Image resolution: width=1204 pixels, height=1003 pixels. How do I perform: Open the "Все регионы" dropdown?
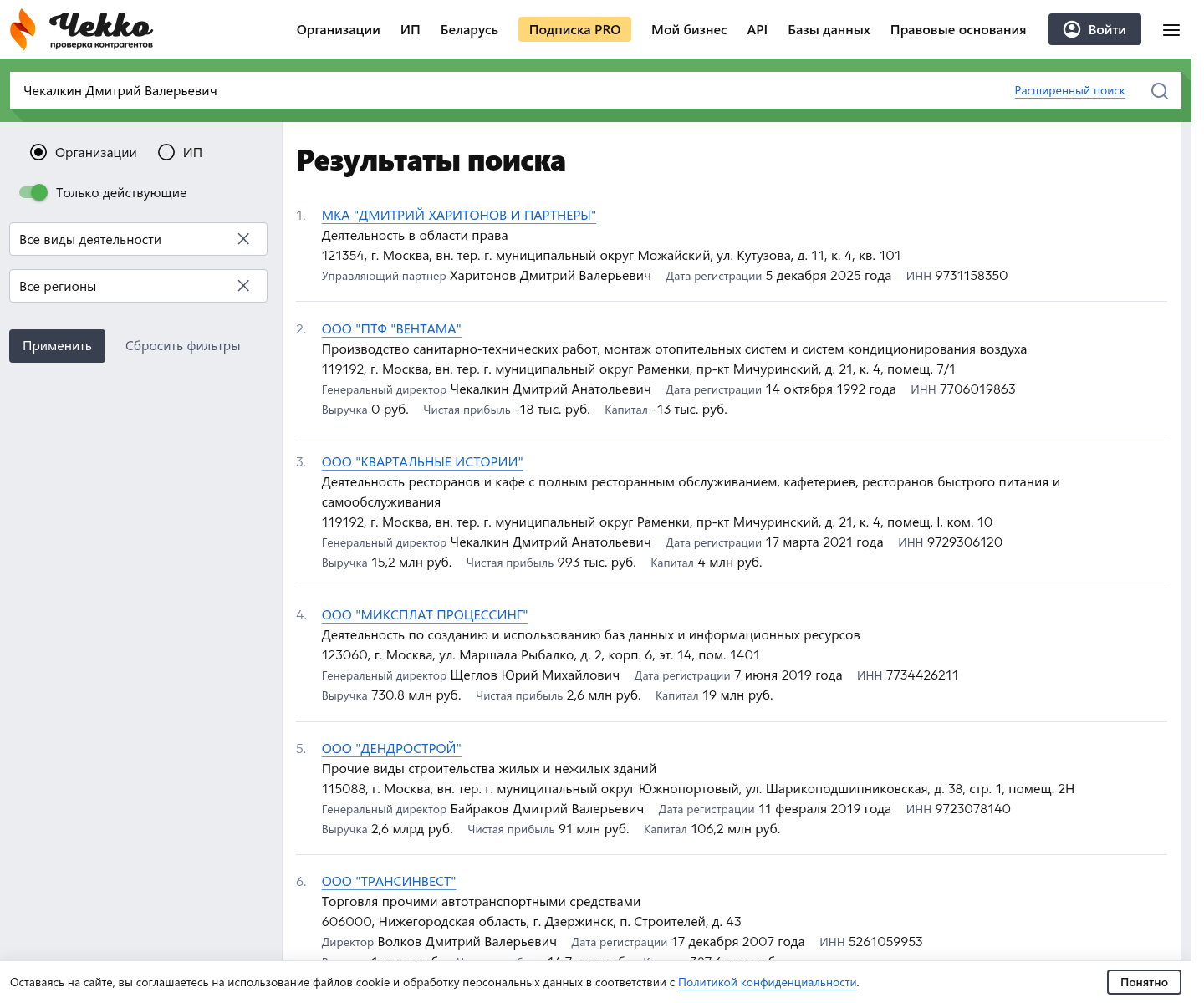(138, 286)
